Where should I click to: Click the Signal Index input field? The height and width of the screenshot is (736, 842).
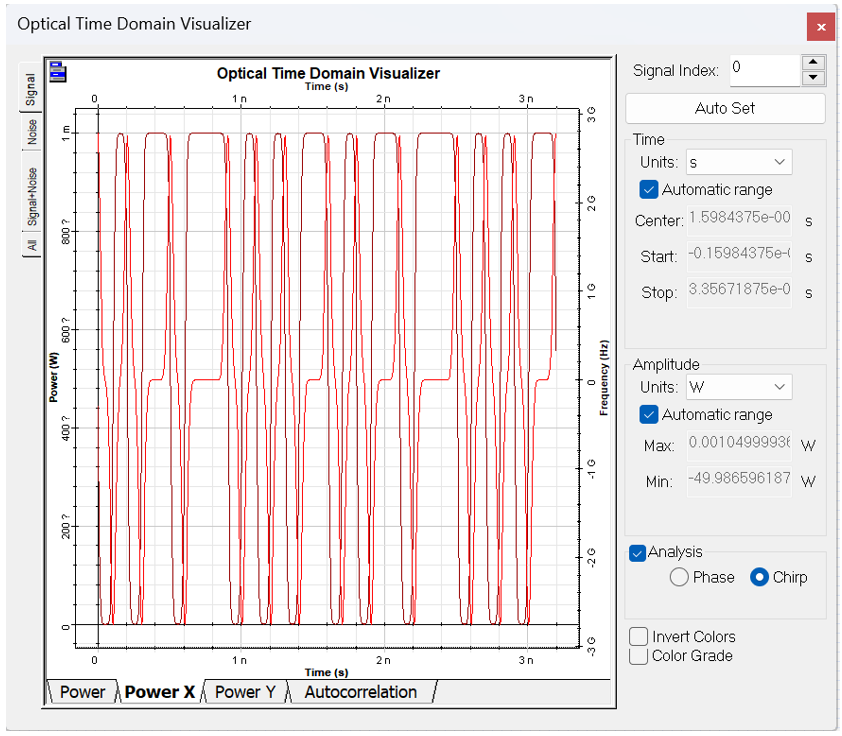point(763,69)
